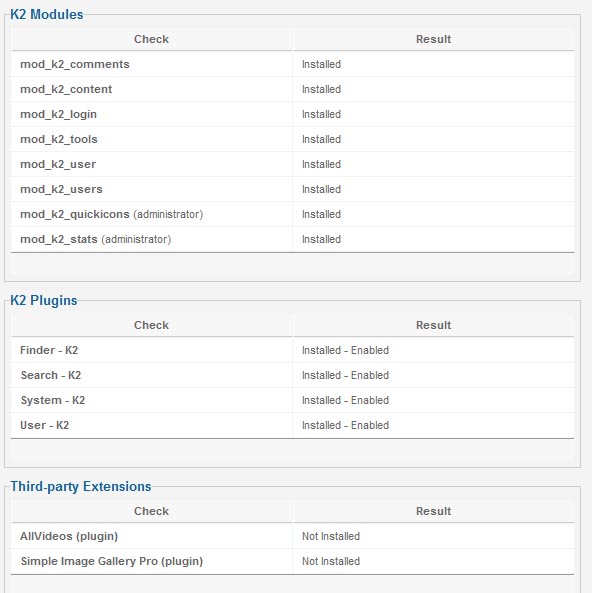592x593 pixels.
Task: Select mod_k2_quickicons administrator module row
Action: 292,214
